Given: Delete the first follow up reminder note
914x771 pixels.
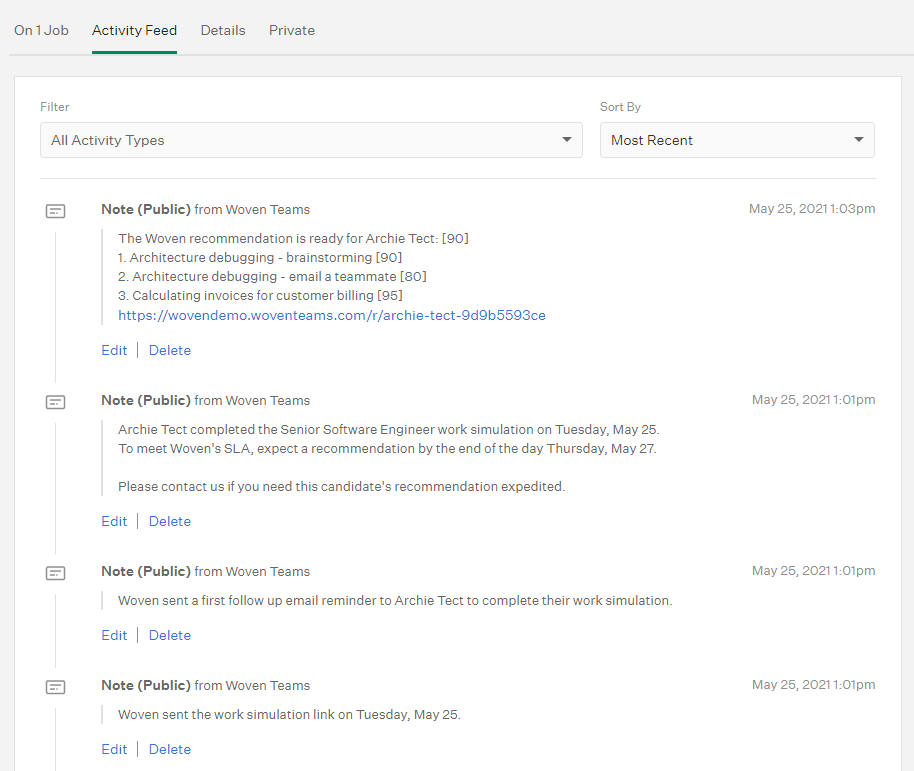Looking at the screenshot, I should coord(170,635).
